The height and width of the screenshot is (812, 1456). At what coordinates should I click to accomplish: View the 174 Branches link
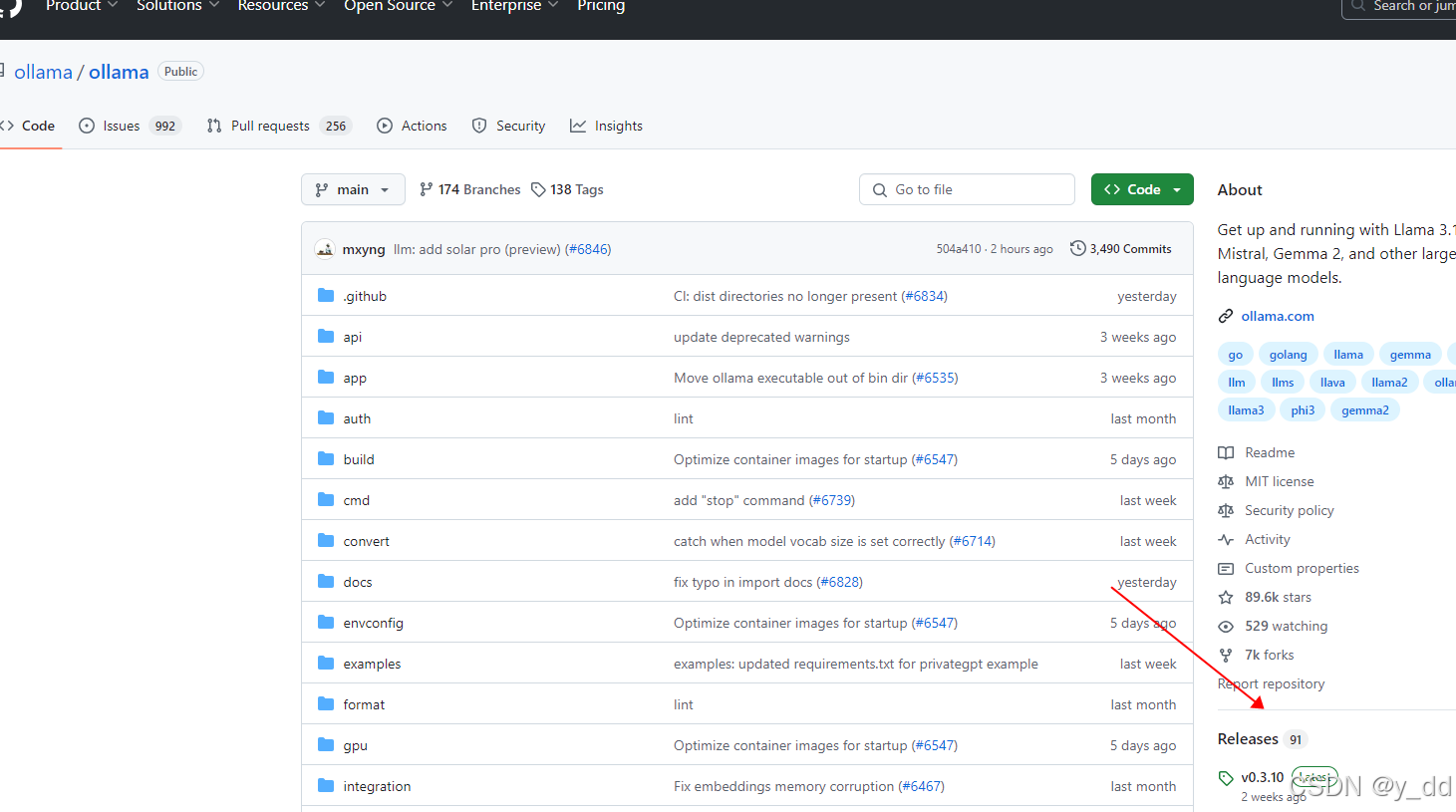[x=469, y=189]
